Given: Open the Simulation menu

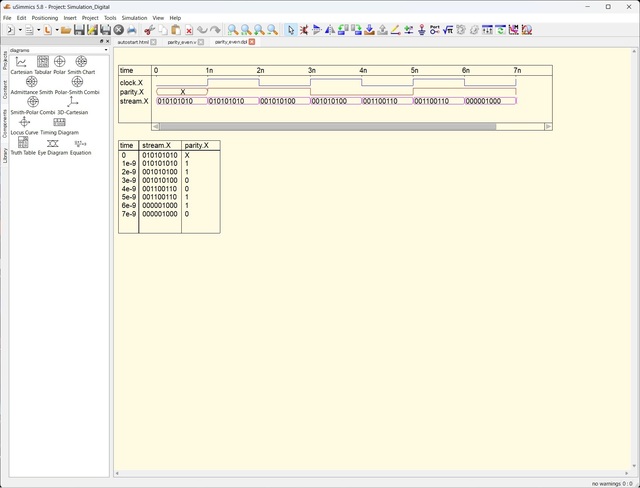Looking at the screenshot, I should click(x=134, y=18).
